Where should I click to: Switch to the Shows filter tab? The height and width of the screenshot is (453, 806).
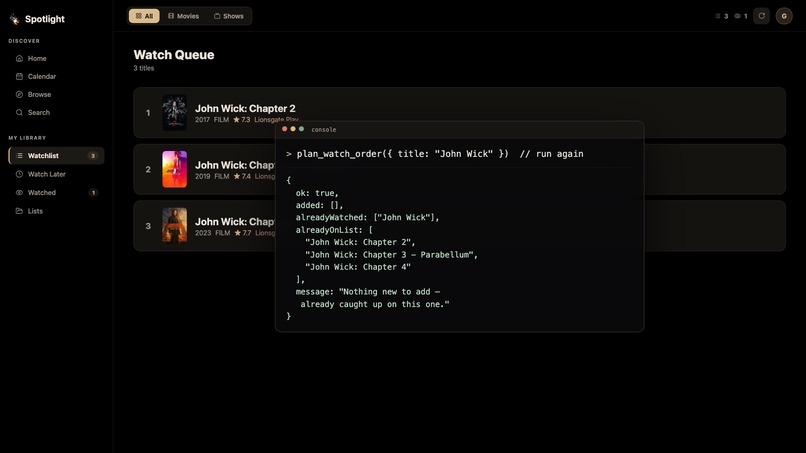tap(229, 16)
